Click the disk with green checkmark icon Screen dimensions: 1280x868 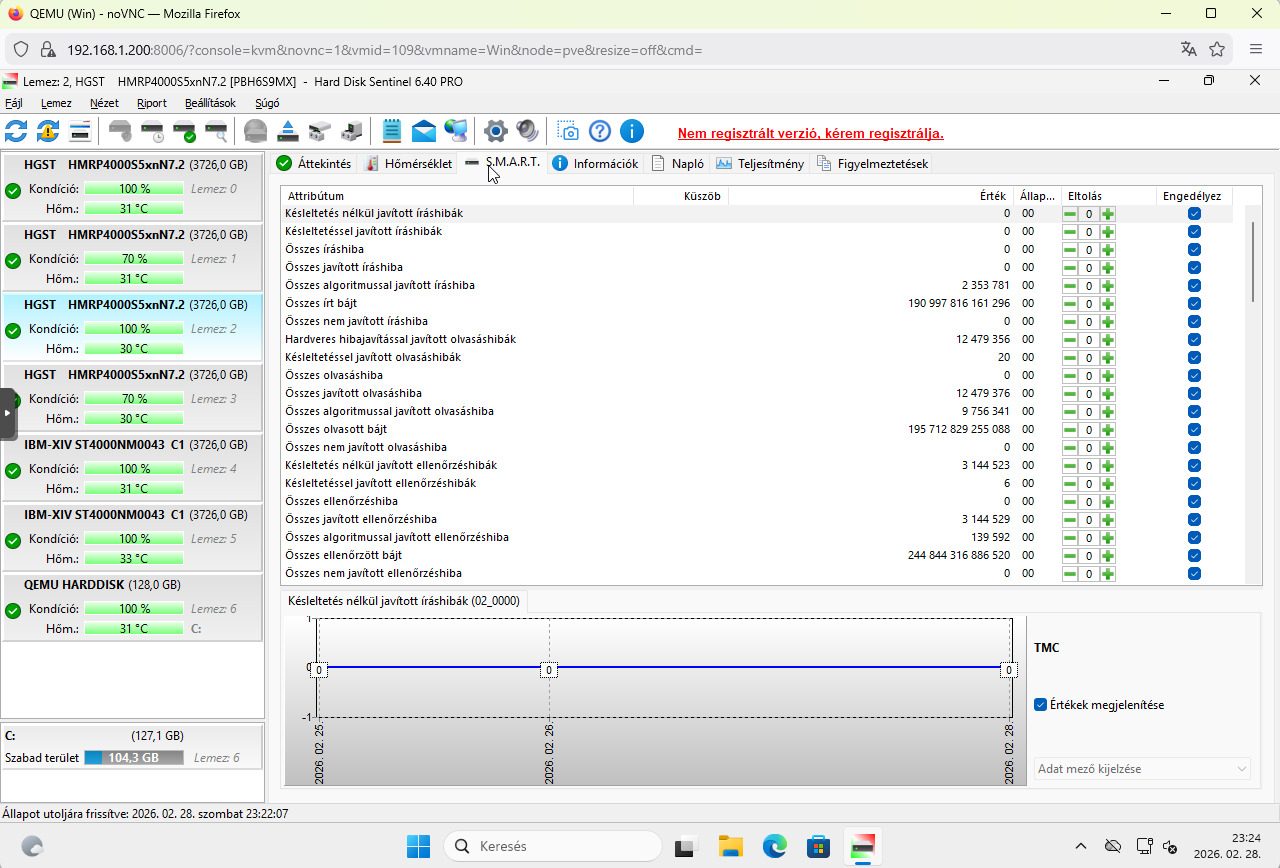click(x=184, y=131)
